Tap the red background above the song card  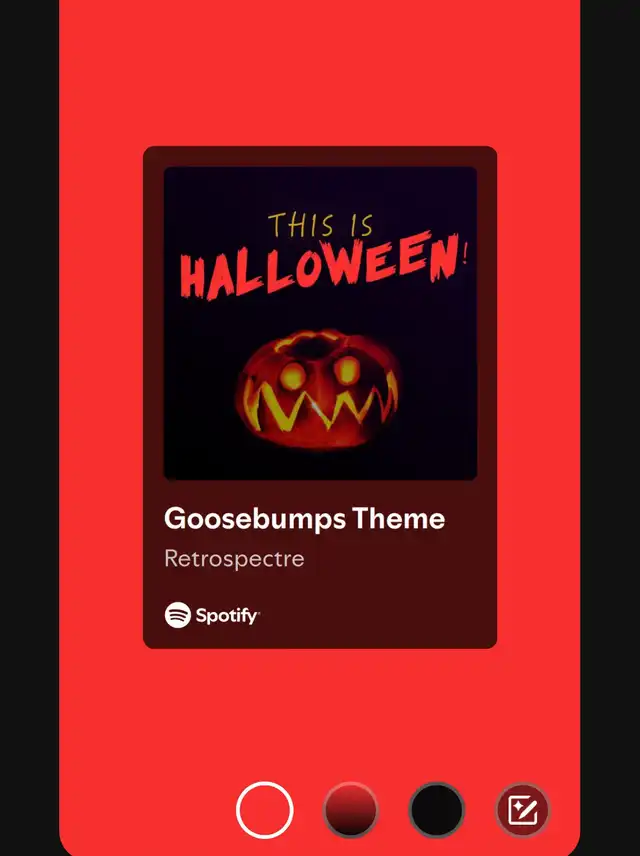coord(319,74)
